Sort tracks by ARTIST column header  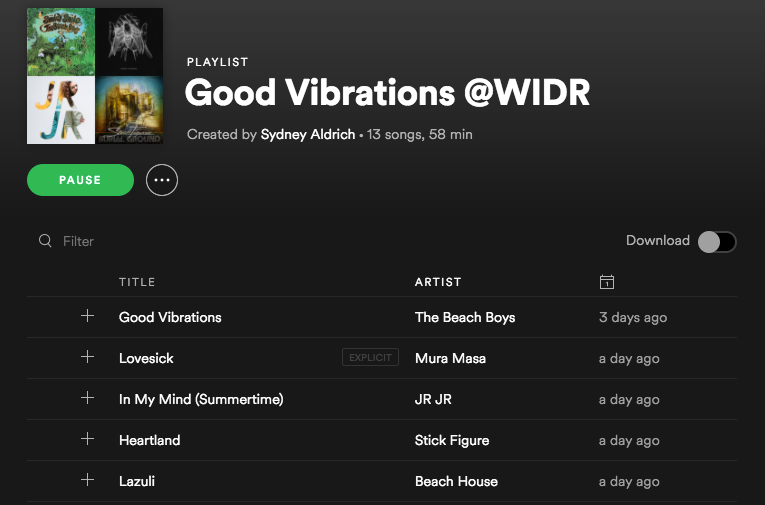pos(438,282)
